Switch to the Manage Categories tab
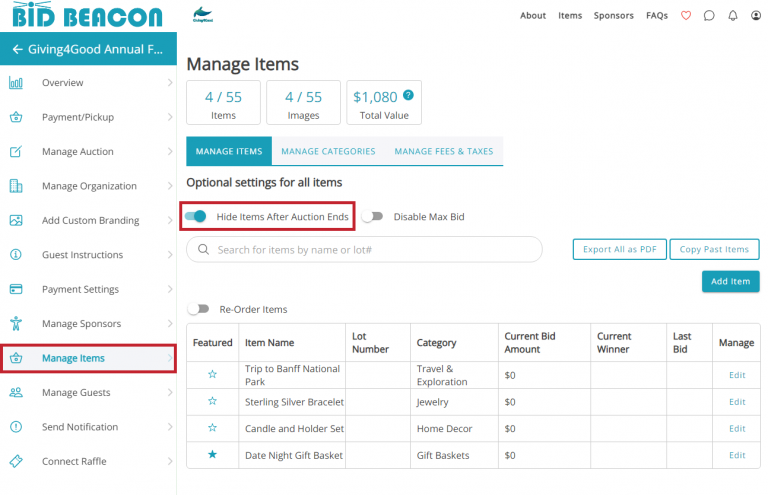This screenshot has height=495, width=768. coord(328,151)
